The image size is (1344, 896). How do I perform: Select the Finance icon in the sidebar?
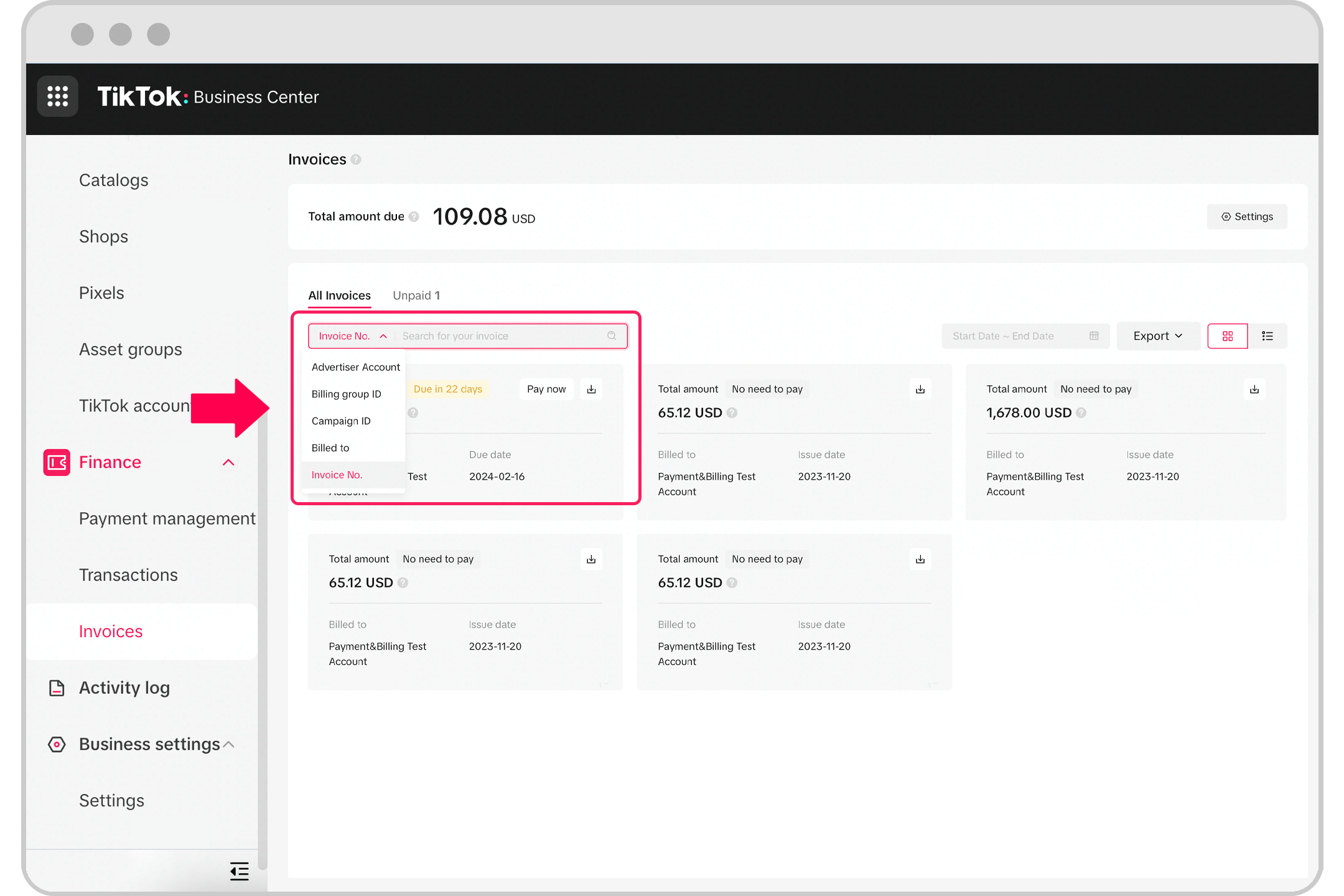[x=56, y=462]
